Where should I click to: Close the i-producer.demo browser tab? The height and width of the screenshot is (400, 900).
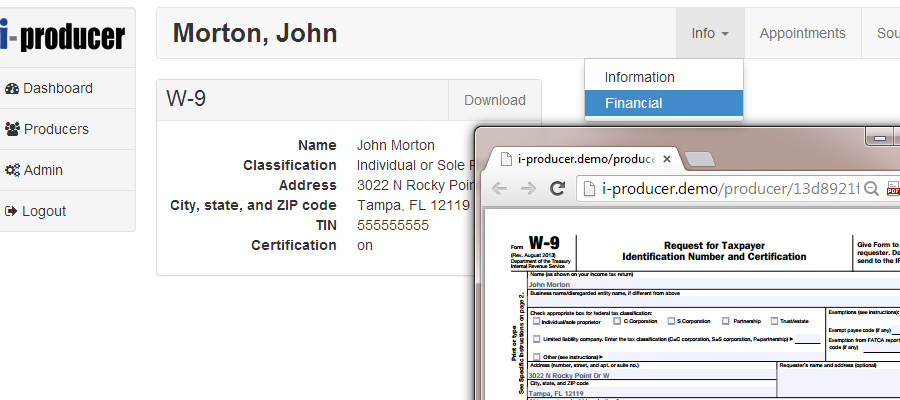(x=667, y=158)
